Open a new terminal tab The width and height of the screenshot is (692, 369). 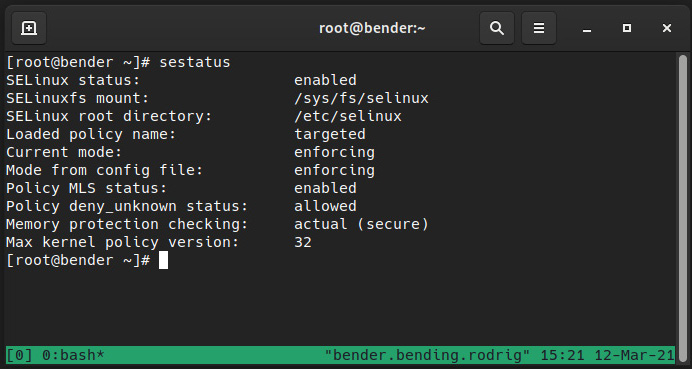29,28
